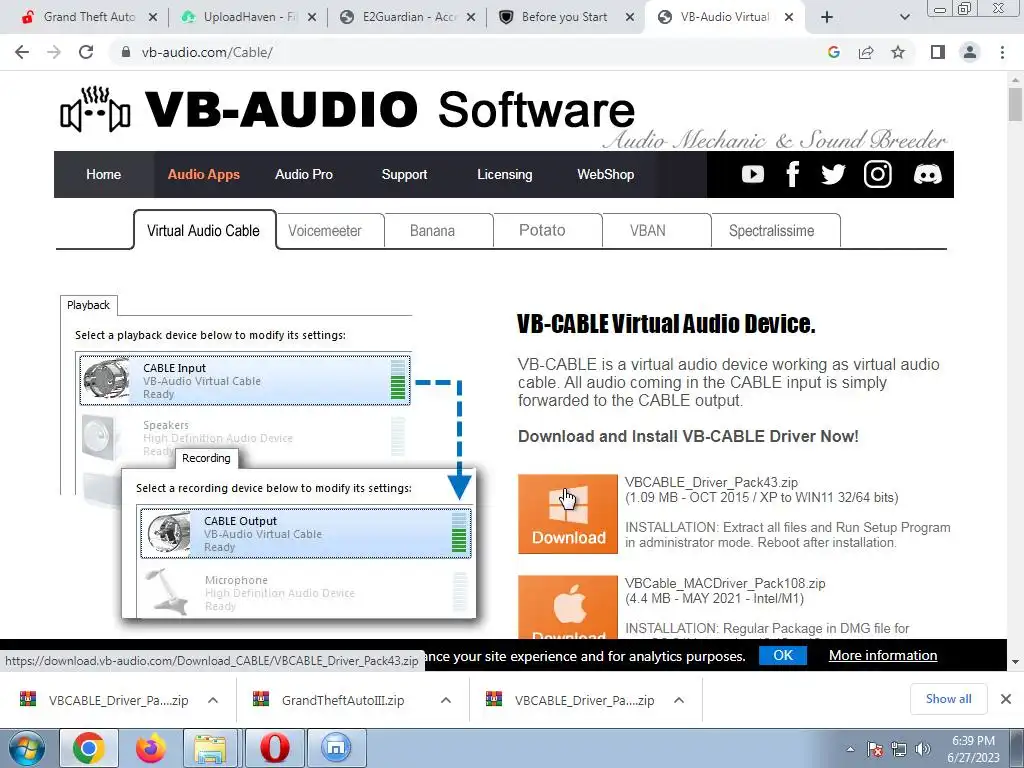This screenshot has width=1024, height=768.
Task: Open VB-Audio Facebook page icon
Action: coord(793,174)
